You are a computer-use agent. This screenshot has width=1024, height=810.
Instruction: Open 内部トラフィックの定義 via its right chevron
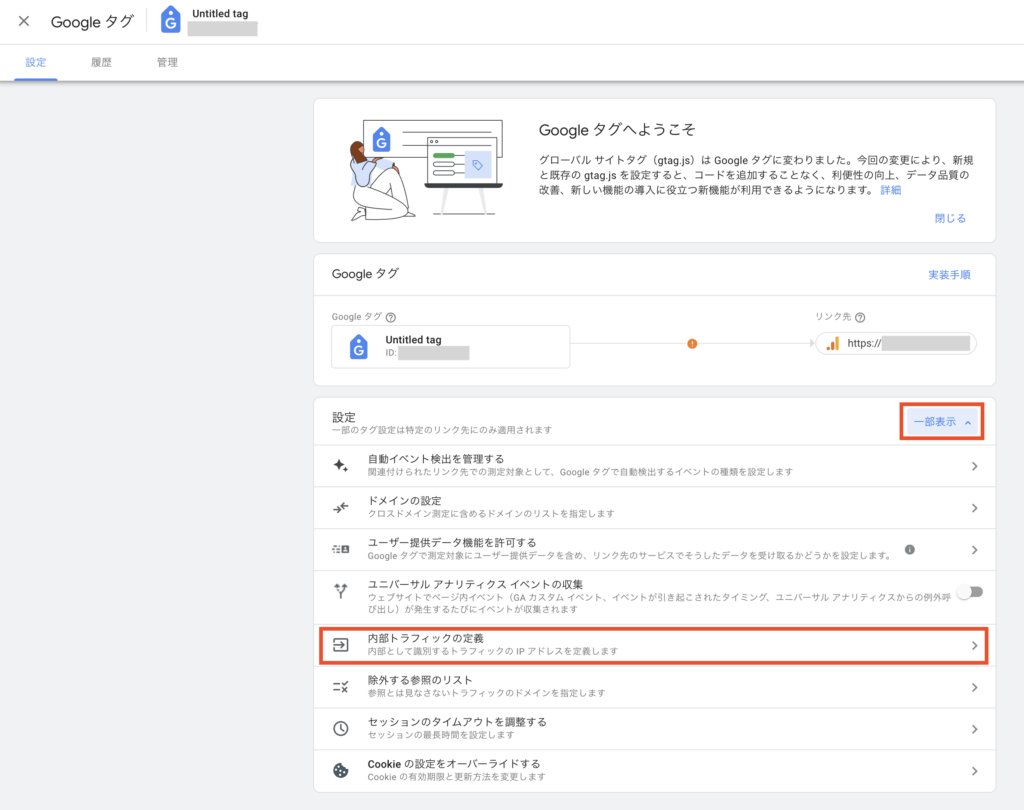(x=975, y=646)
